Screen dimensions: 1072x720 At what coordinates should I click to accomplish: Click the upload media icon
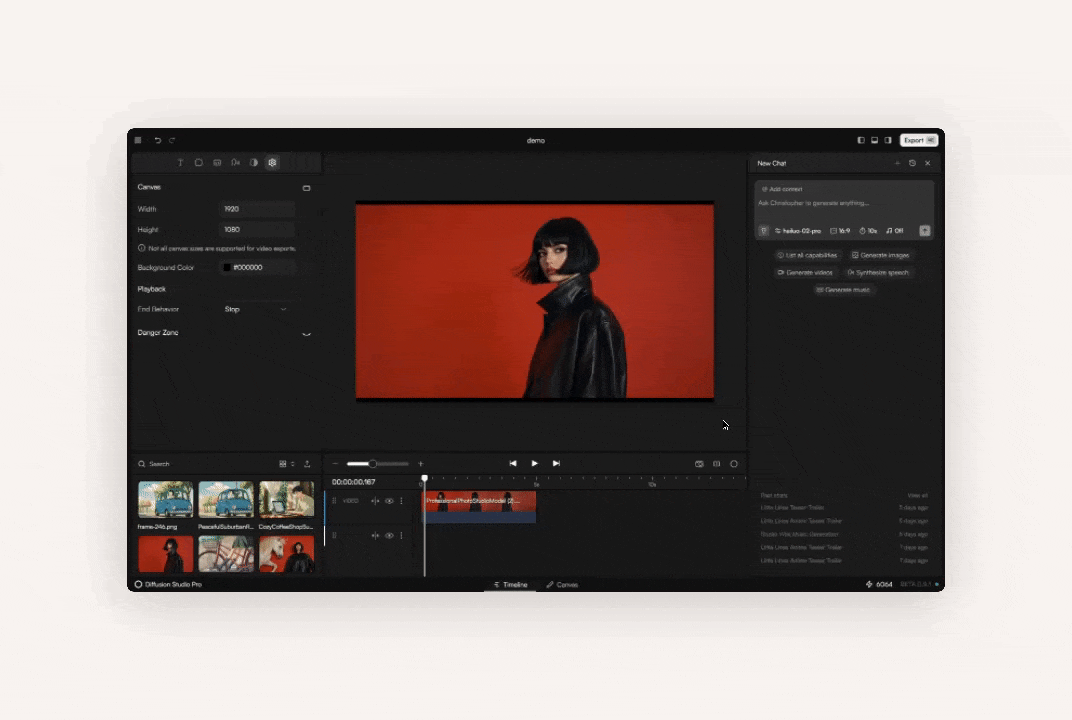[x=307, y=464]
